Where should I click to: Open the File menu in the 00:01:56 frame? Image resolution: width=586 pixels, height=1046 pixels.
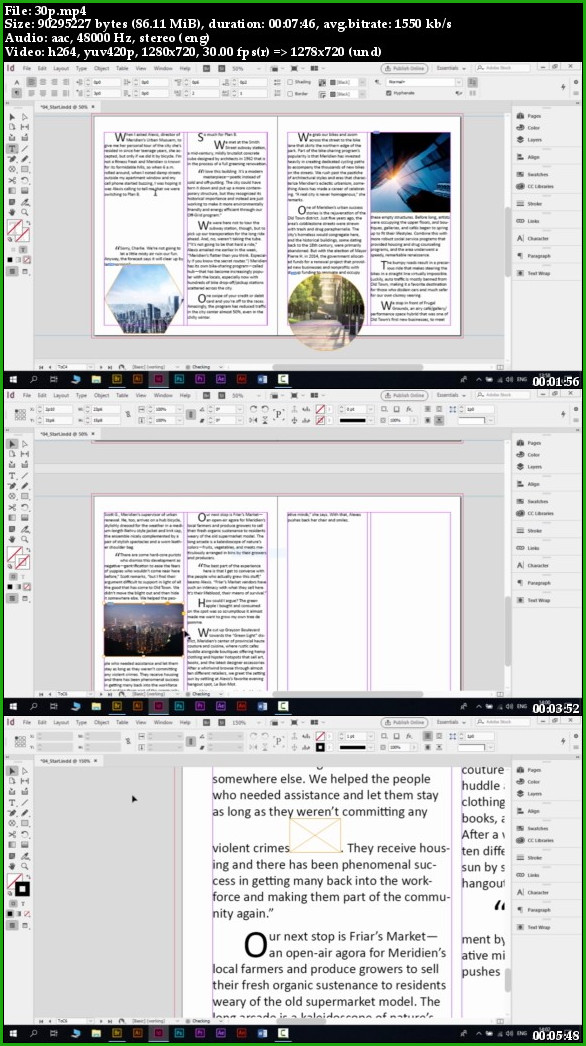(27, 69)
